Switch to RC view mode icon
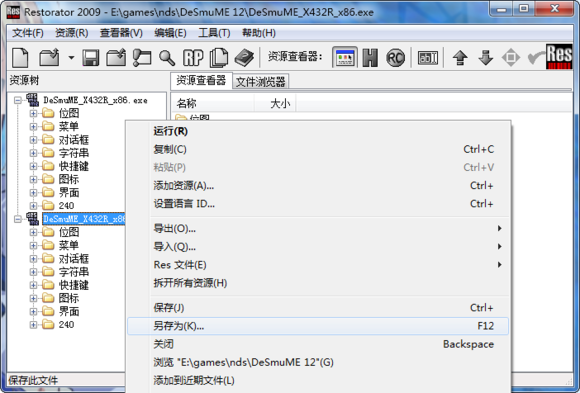 395,58
